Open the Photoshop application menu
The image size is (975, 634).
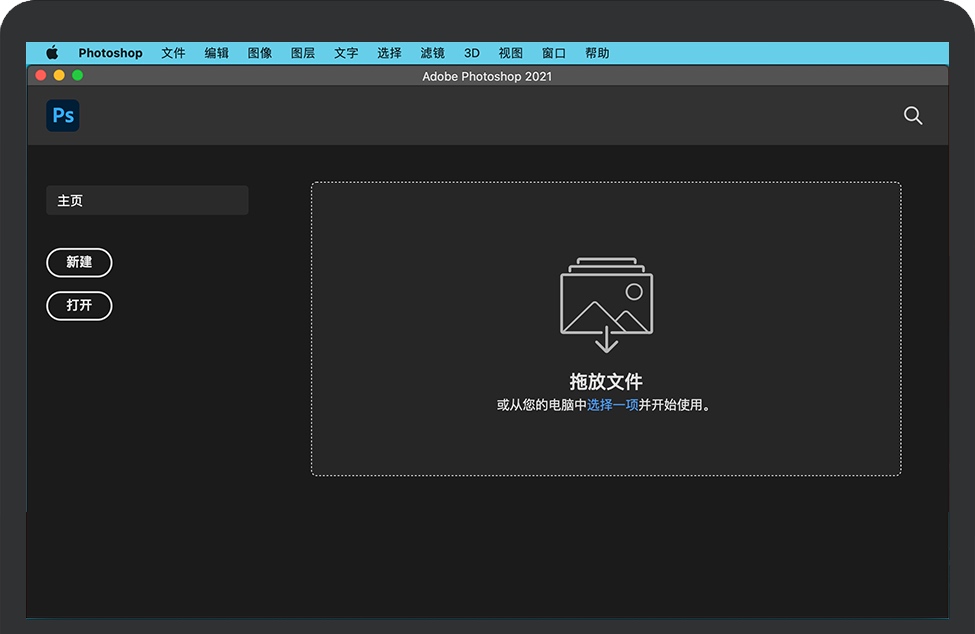[110, 53]
